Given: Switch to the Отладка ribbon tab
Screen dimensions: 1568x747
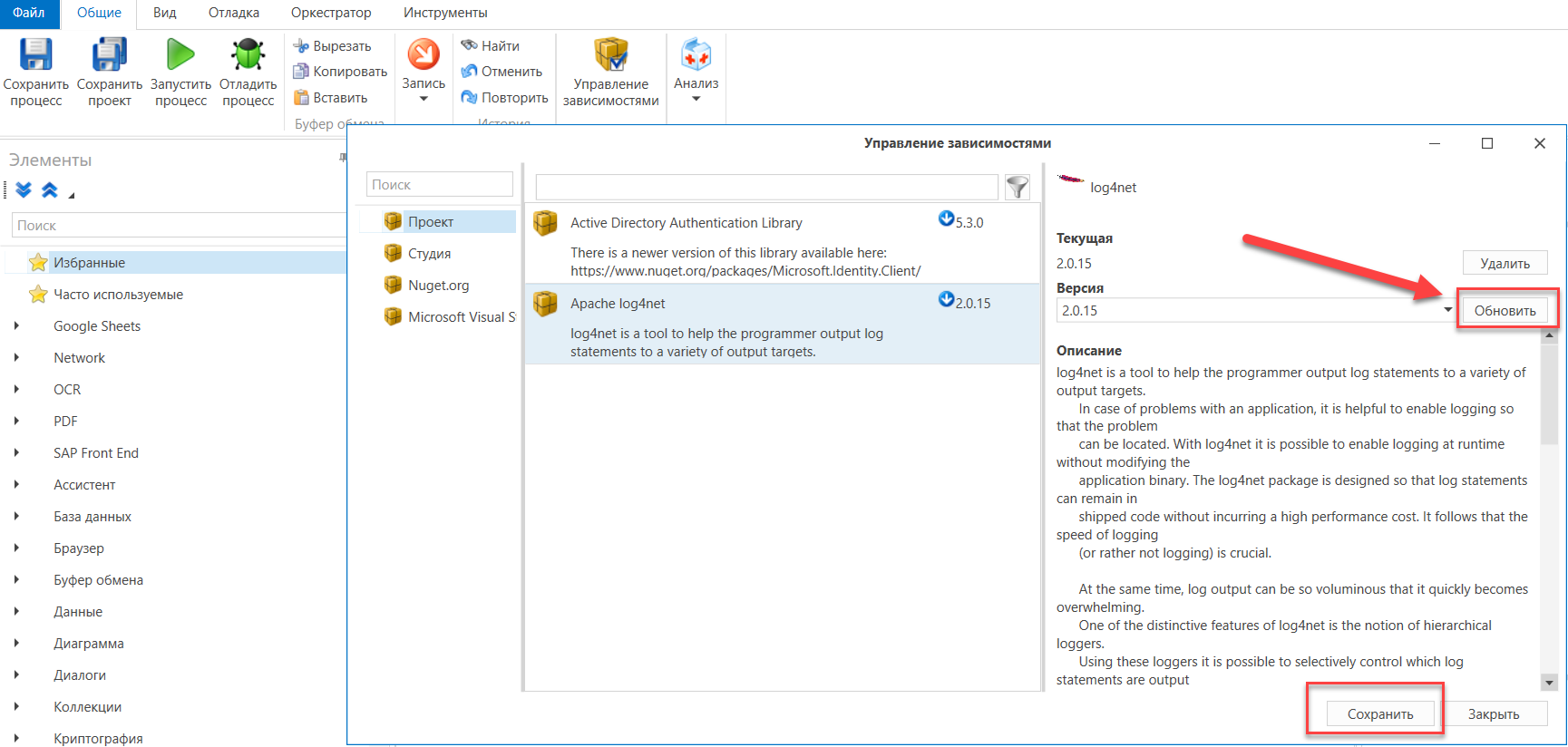Looking at the screenshot, I should click(233, 13).
